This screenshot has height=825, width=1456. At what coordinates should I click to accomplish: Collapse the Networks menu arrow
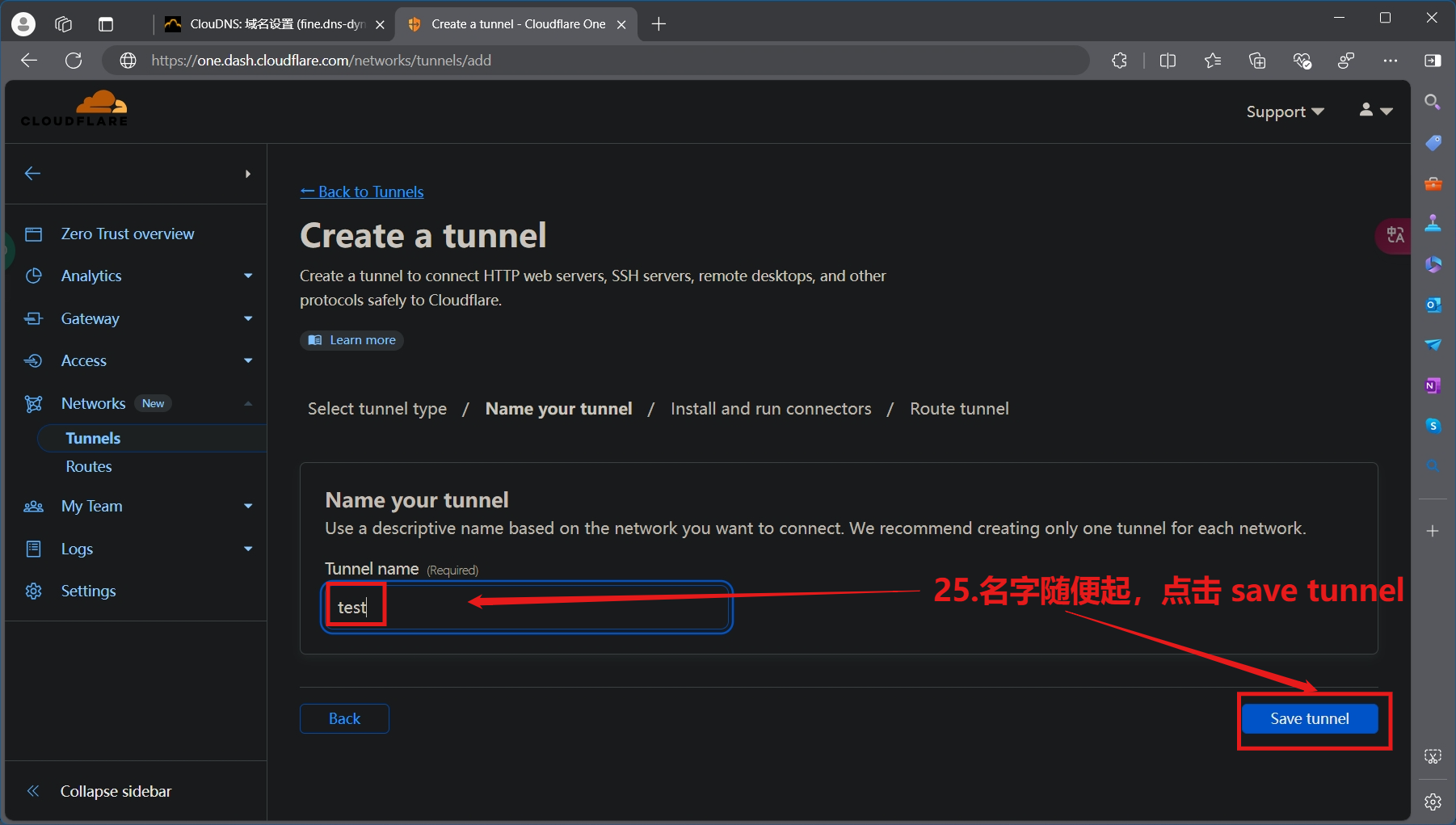pyautogui.click(x=248, y=403)
